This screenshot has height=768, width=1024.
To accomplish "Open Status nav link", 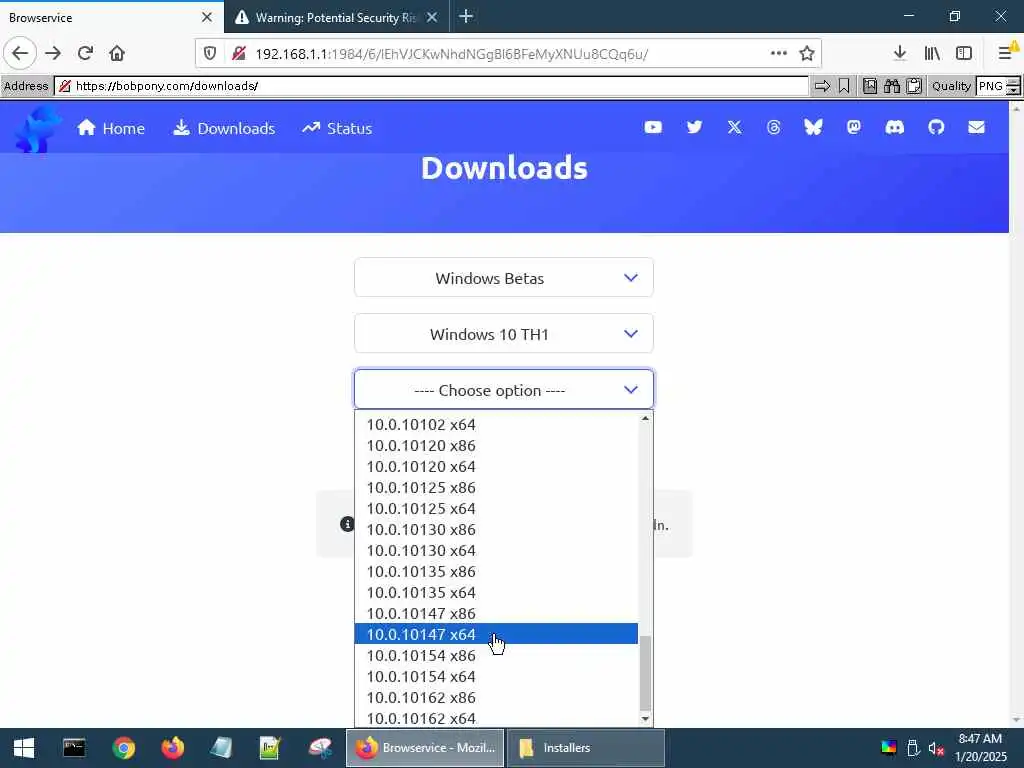I will pos(337,128).
